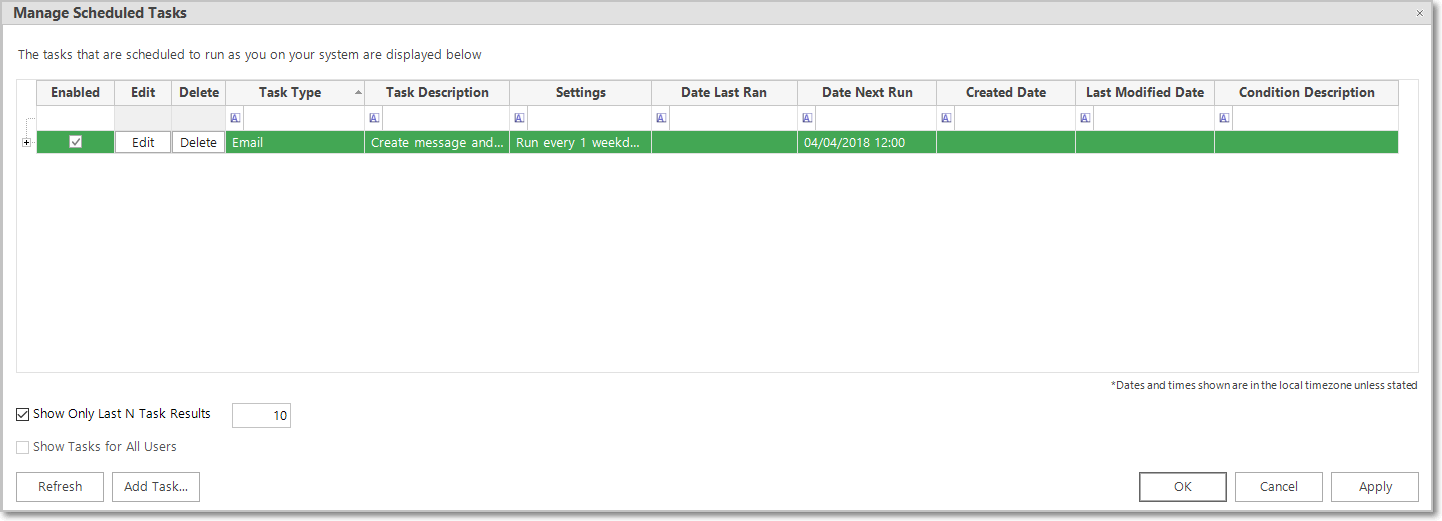This screenshot has width=1442, height=521.
Task: Sort by the Task Description column header
Action: pyautogui.click(x=437, y=92)
